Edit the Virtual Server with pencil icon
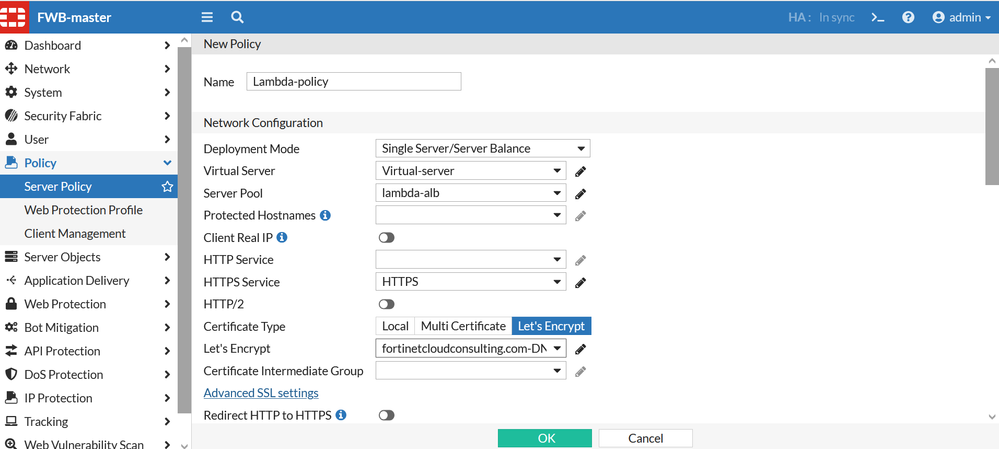The height and width of the screenshot is (449, 999). point(580,171)
